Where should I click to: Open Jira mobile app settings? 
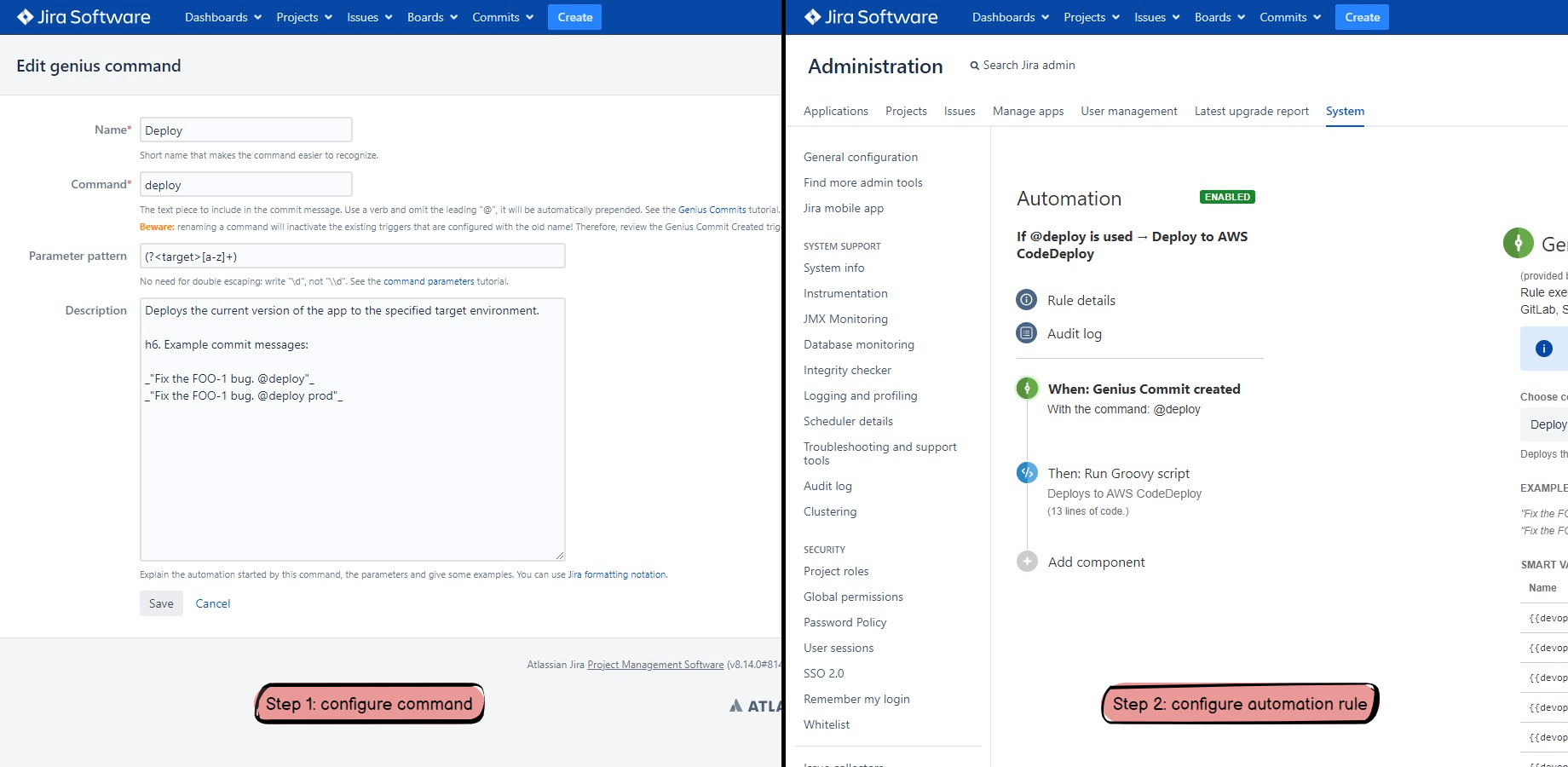click(x=844, y=208)
